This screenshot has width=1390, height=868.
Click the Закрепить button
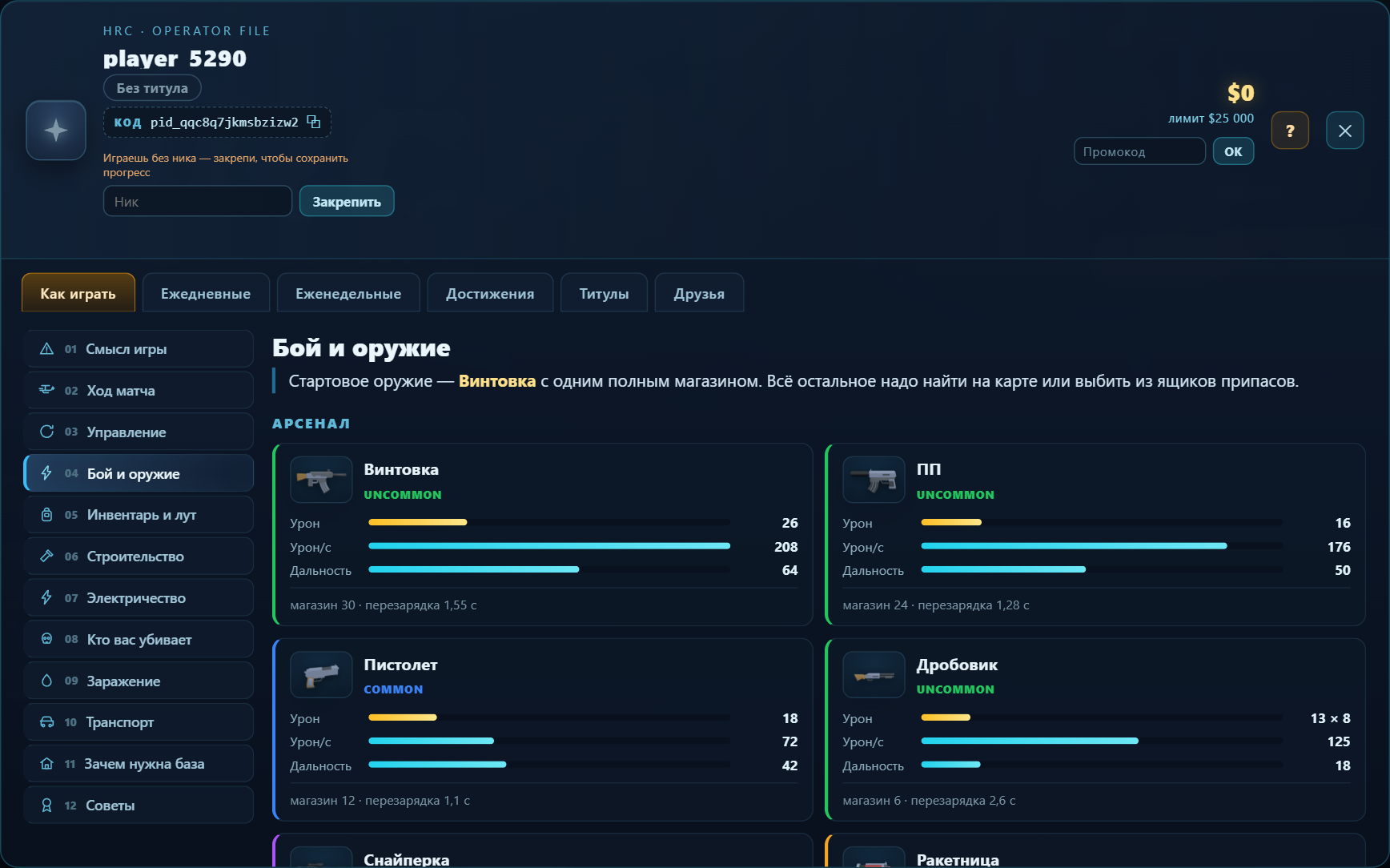347,201
